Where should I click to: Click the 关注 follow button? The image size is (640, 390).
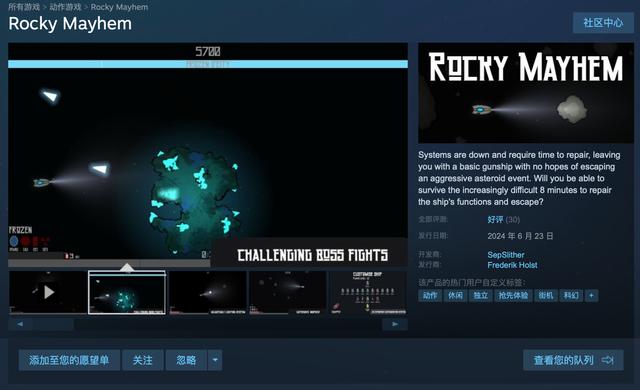click(x=142, y=360)
